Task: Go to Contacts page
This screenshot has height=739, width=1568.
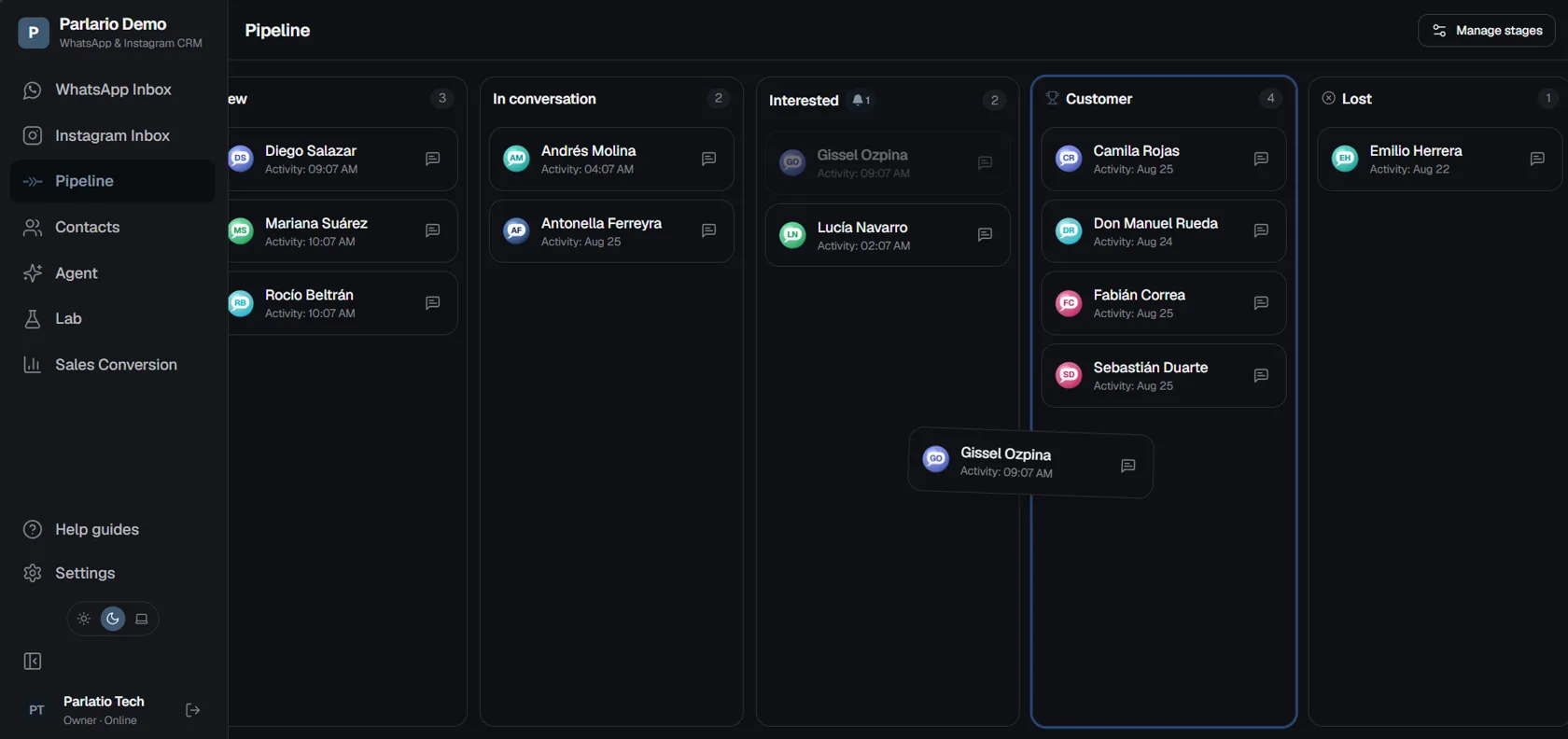Action: [x=112, y=227]
